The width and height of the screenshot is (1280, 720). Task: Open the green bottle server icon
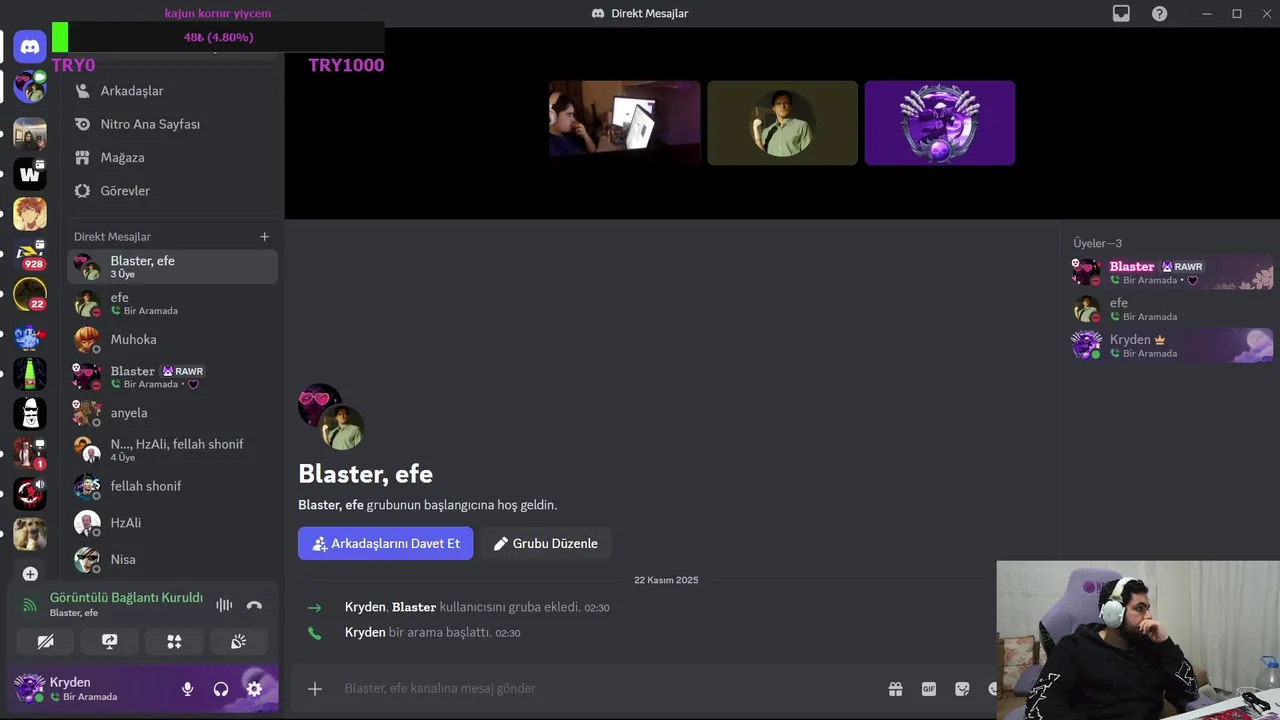30,374
